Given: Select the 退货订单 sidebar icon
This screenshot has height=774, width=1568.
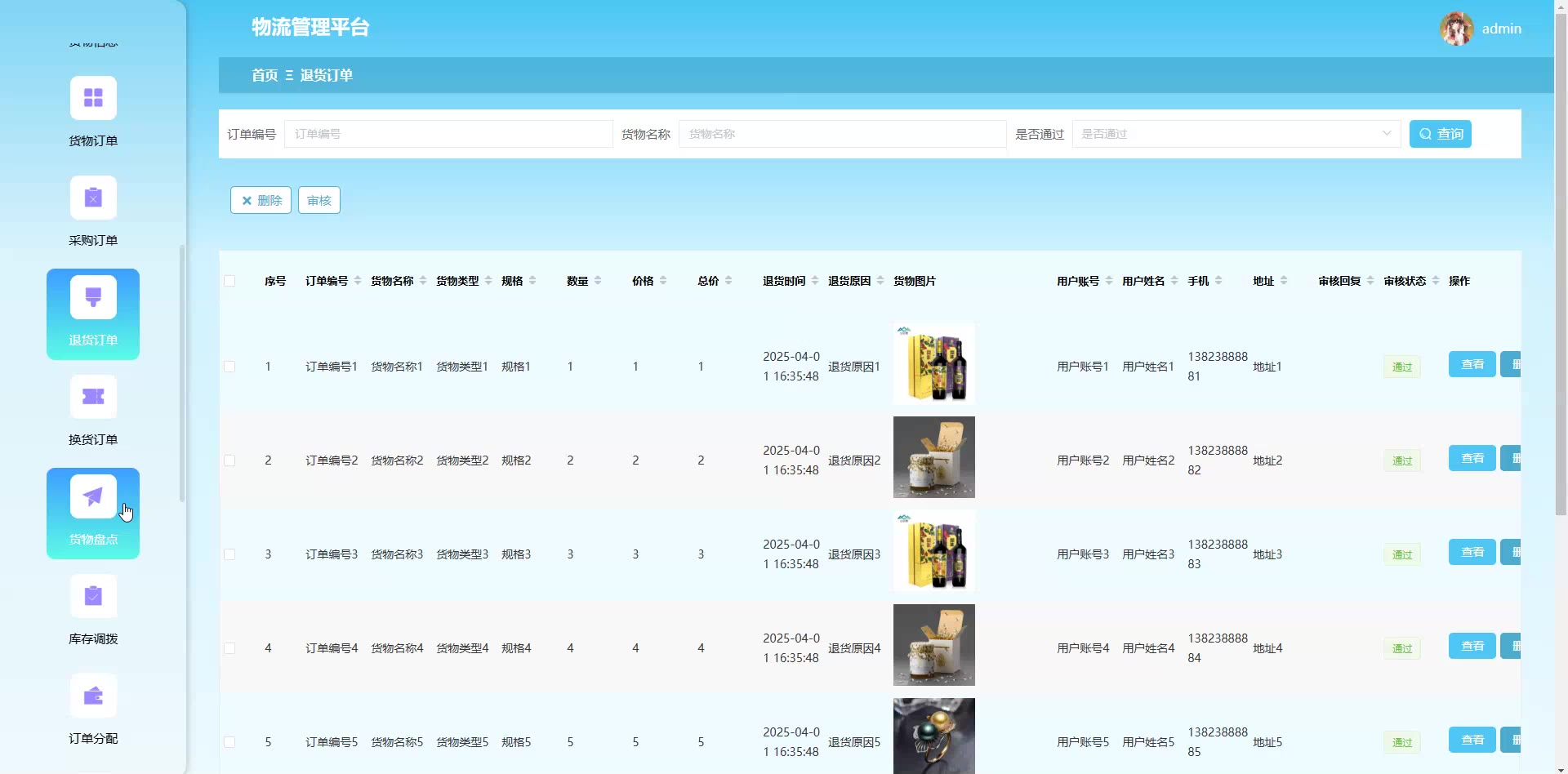Looking at the screenshot, I should tap(93, 298).
